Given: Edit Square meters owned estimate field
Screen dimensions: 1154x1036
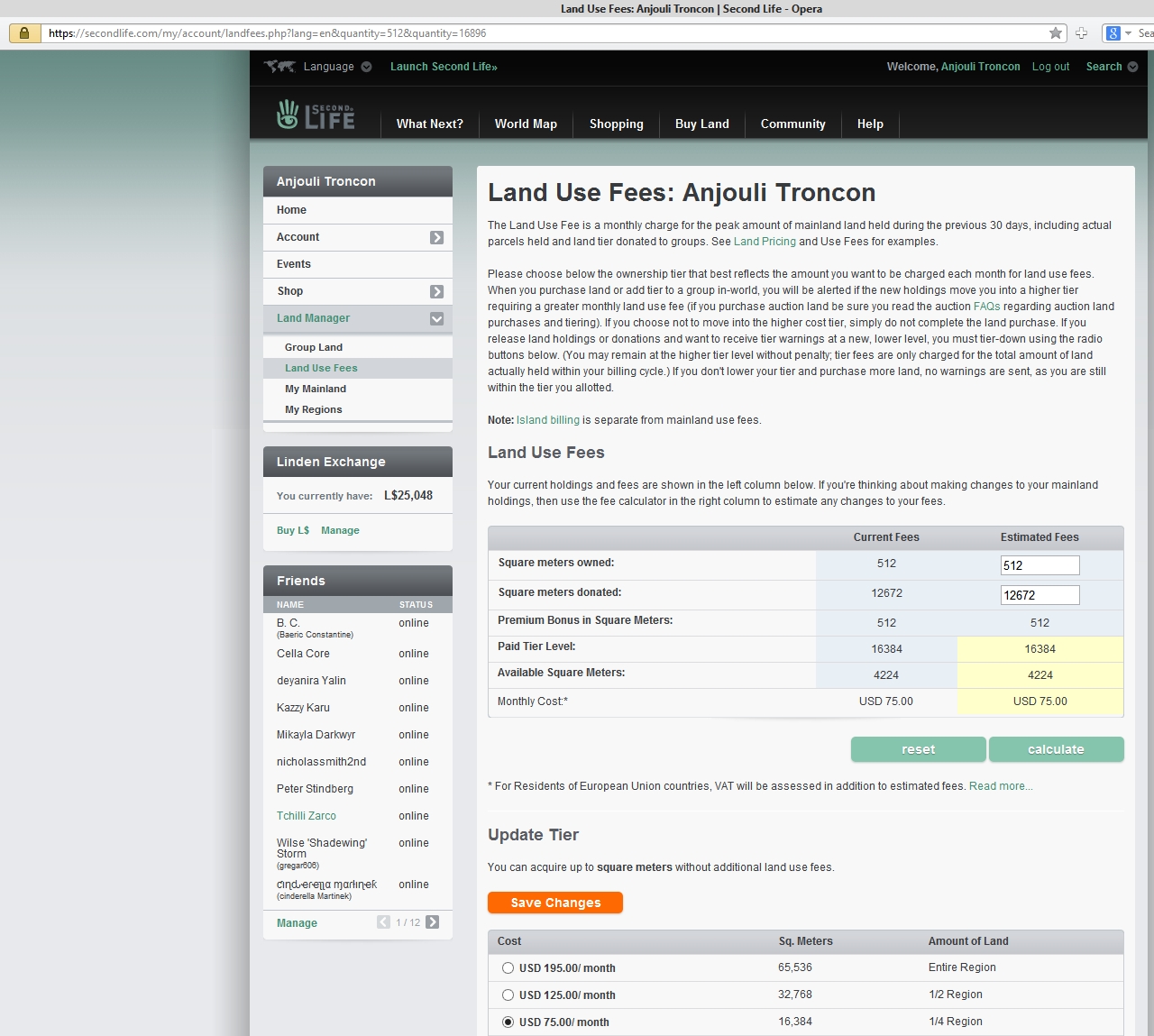Looking at the screenshot, I should [x=1040, y=565].
